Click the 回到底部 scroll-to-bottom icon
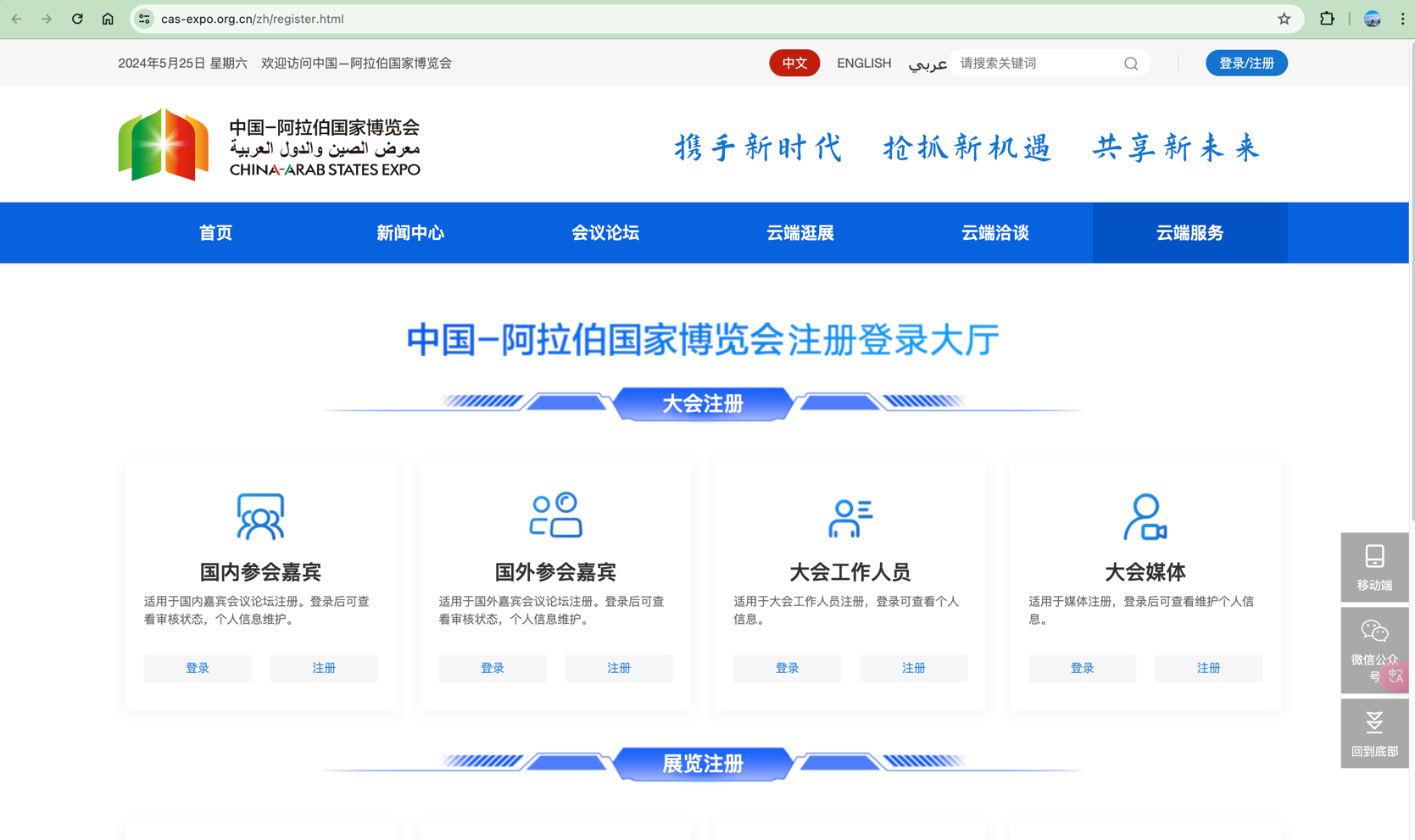This screenshot has width=1415, height=840. coord(1373,732)
